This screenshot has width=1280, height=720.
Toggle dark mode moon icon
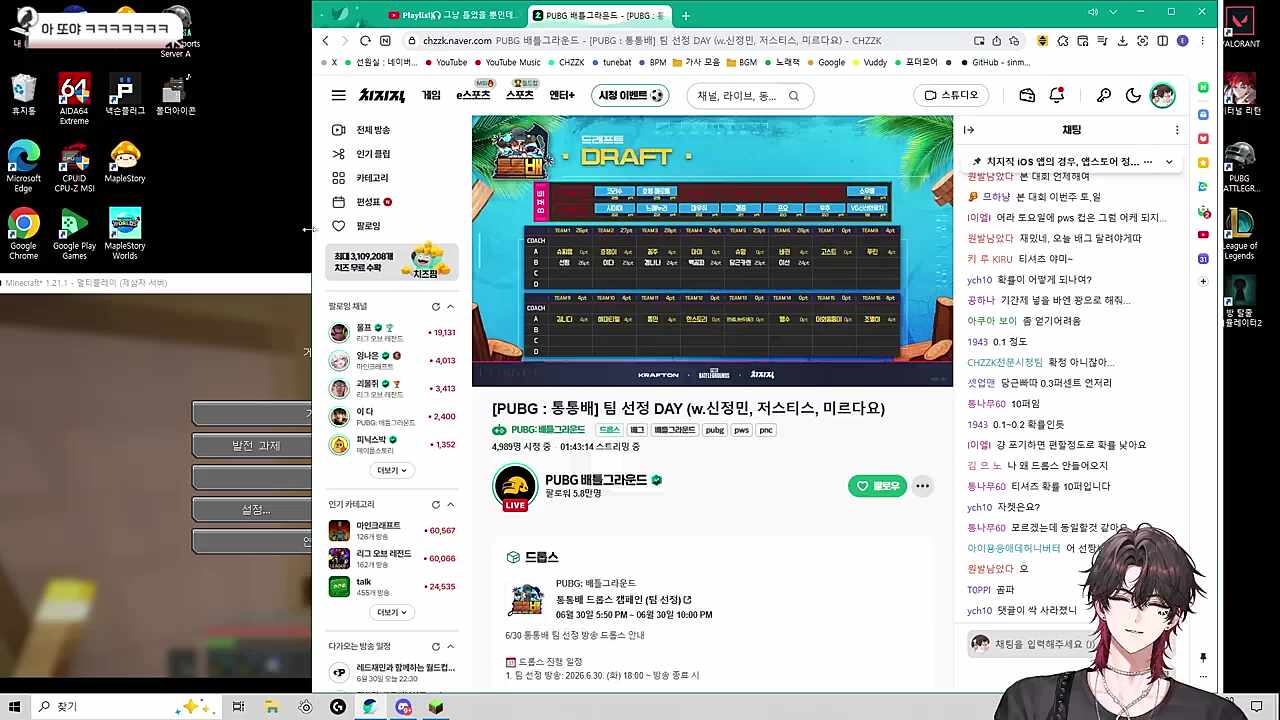(1133, 96)
